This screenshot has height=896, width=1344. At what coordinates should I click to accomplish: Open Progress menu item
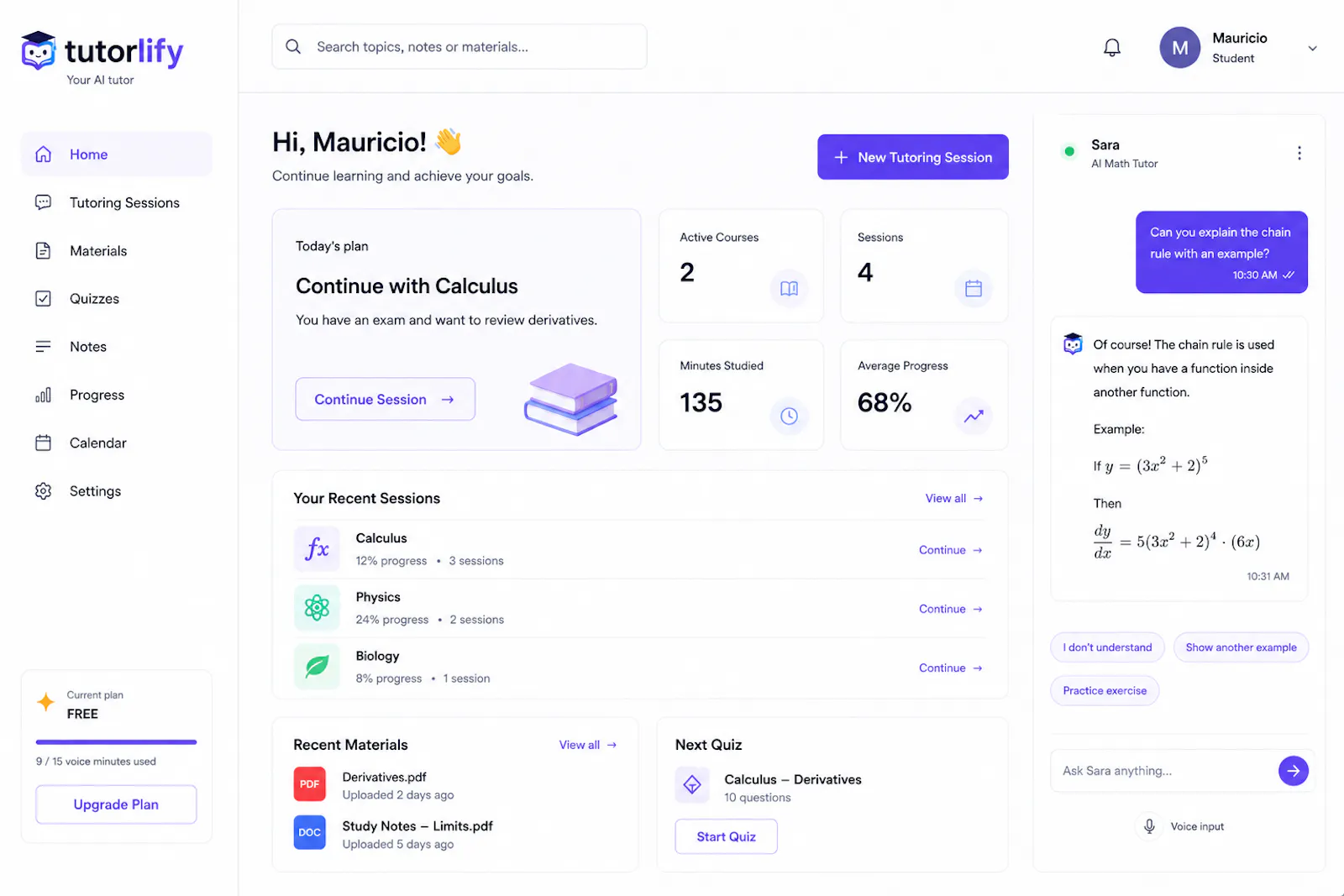[x=117, y=395]
